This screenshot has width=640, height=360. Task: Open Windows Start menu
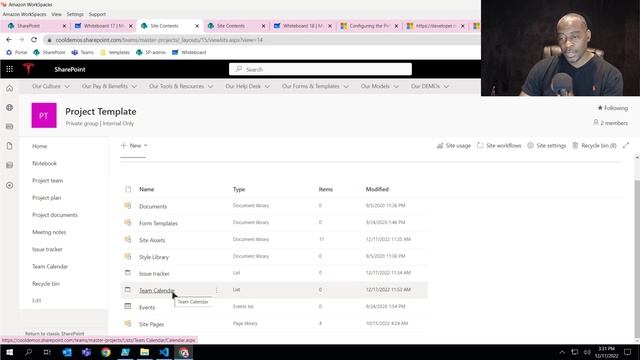pos(9,352)
